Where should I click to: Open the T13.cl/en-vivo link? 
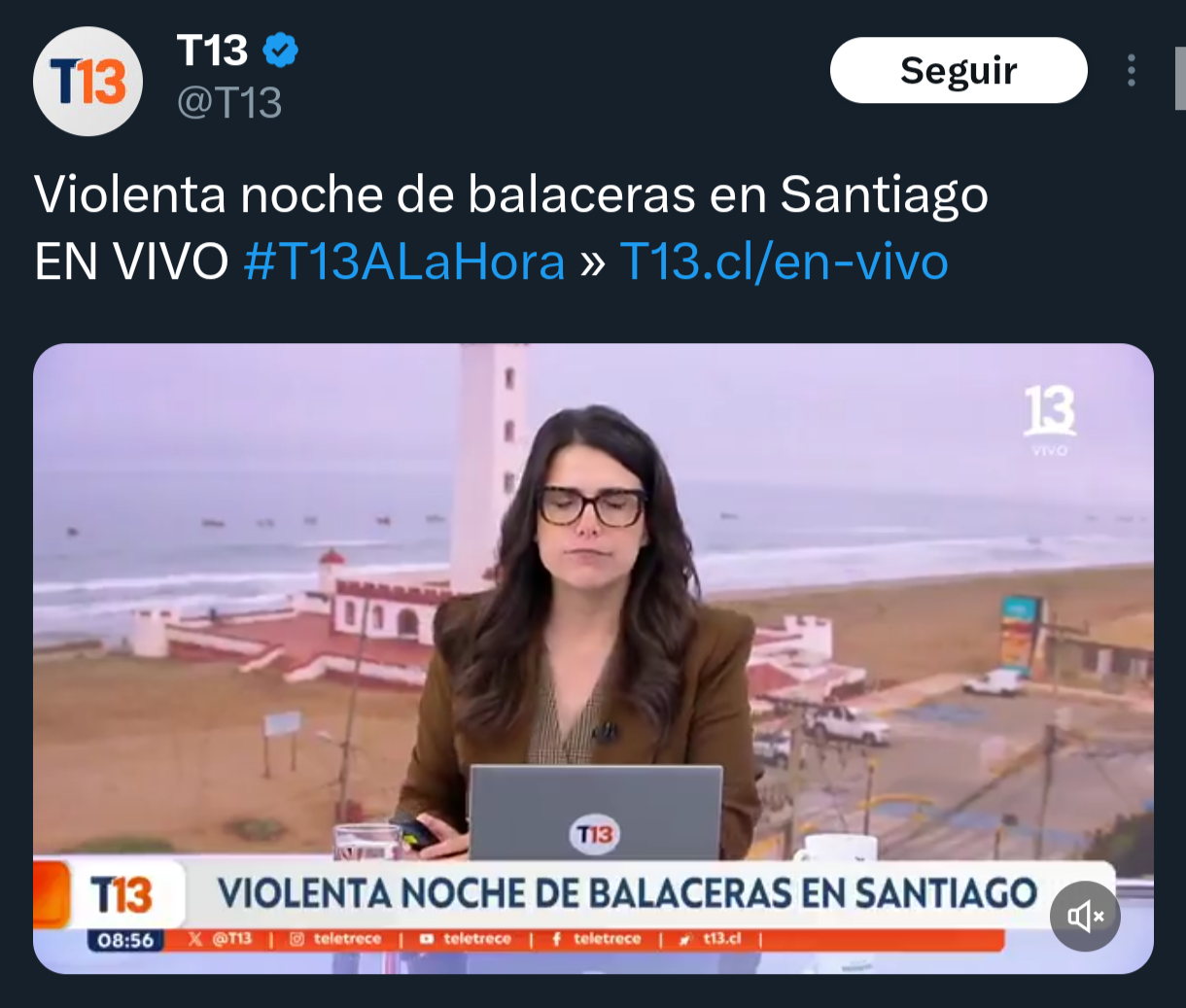click(784, 261)
